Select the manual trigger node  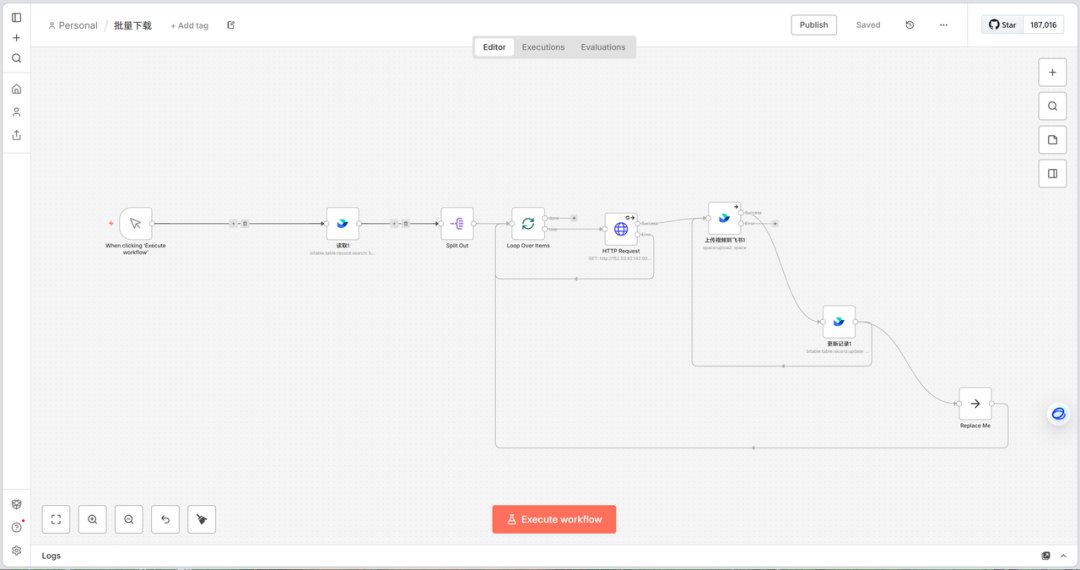point(136,224)
